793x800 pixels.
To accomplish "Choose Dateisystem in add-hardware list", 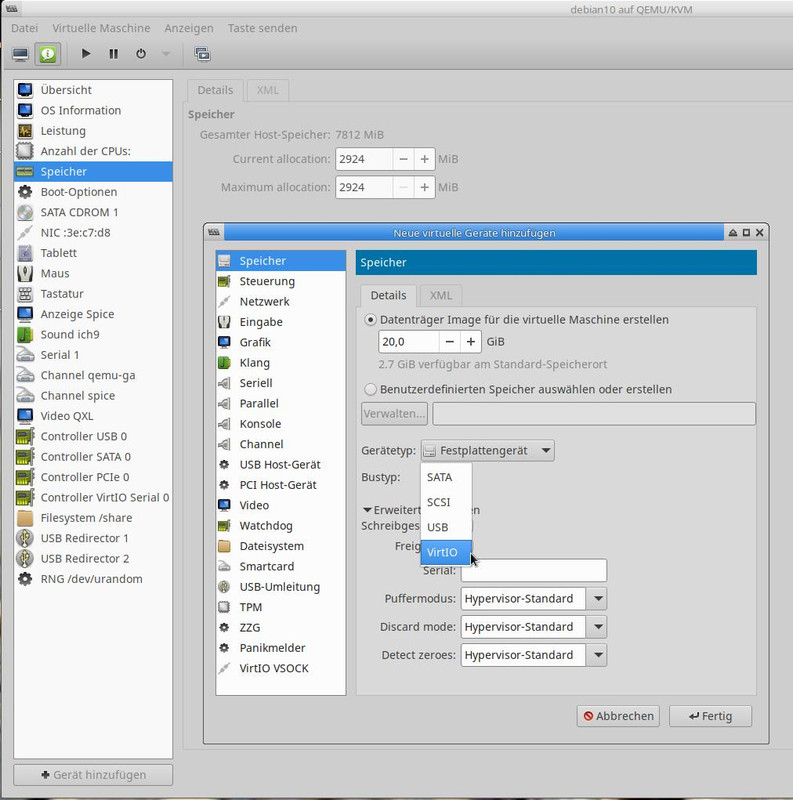I will pos(281,546).
